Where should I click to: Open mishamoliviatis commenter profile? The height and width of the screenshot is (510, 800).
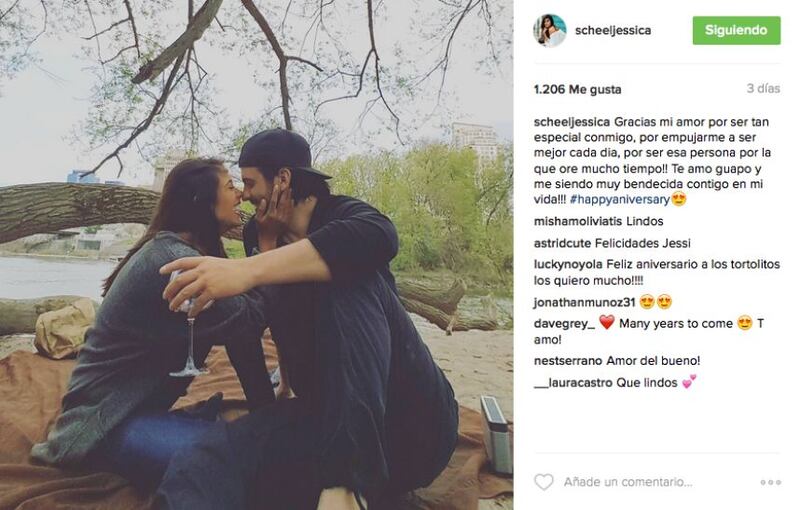click(x=578, y=221)
